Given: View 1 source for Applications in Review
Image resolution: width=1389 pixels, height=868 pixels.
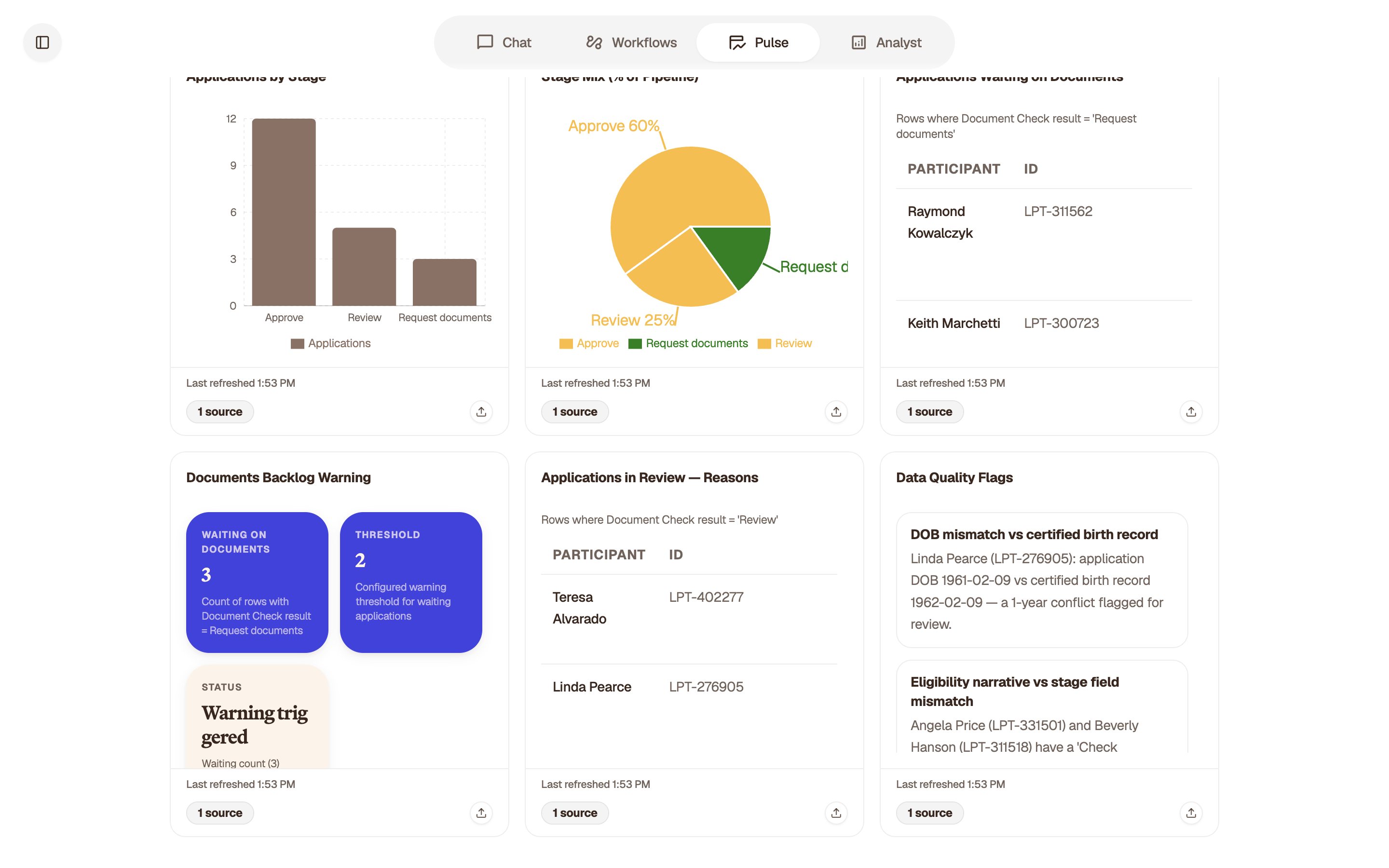Looking at the screenshot, I should (x=574, y=813).
